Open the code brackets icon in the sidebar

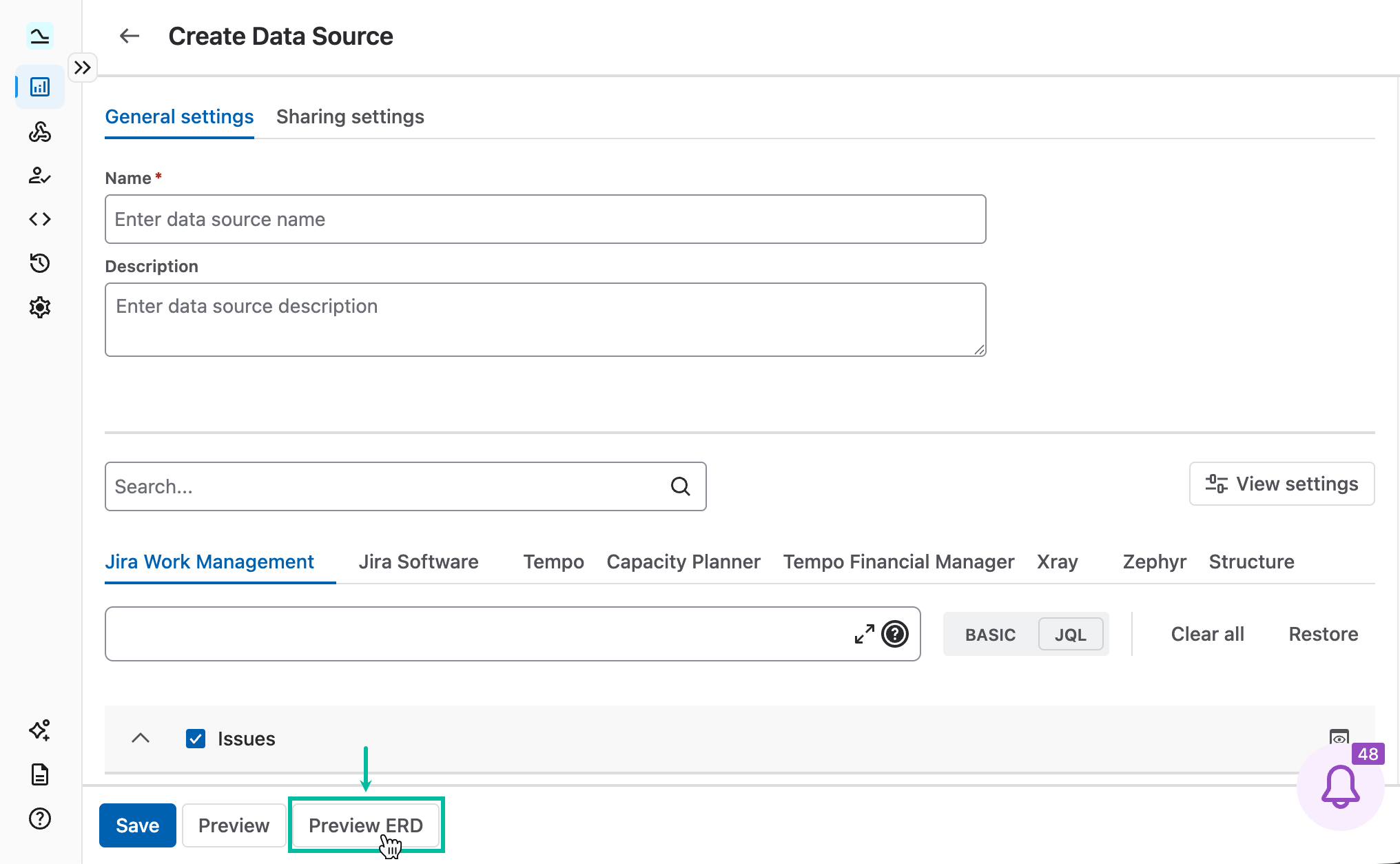[40, 219]
